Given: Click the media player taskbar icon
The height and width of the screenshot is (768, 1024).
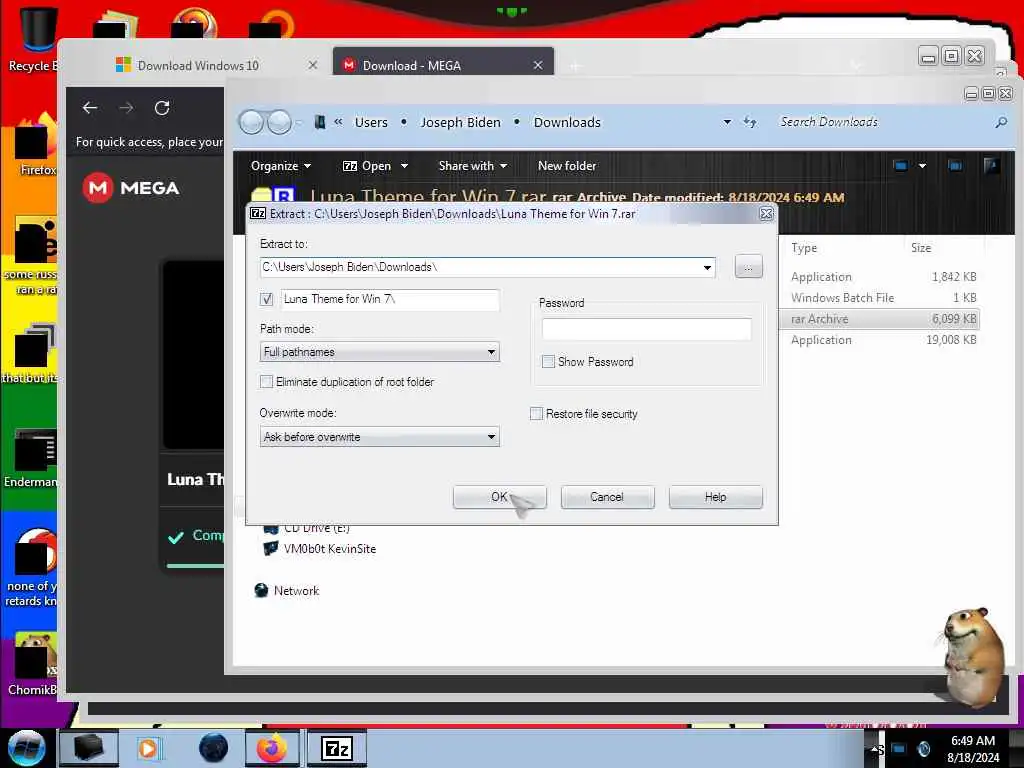Looking at the screenshot, I should pyautogui.click(x=148, y=748).
